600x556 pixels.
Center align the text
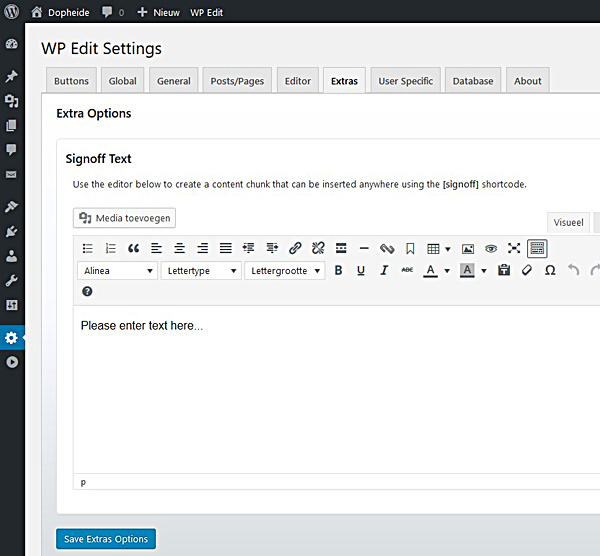click(x=179, y=249)
